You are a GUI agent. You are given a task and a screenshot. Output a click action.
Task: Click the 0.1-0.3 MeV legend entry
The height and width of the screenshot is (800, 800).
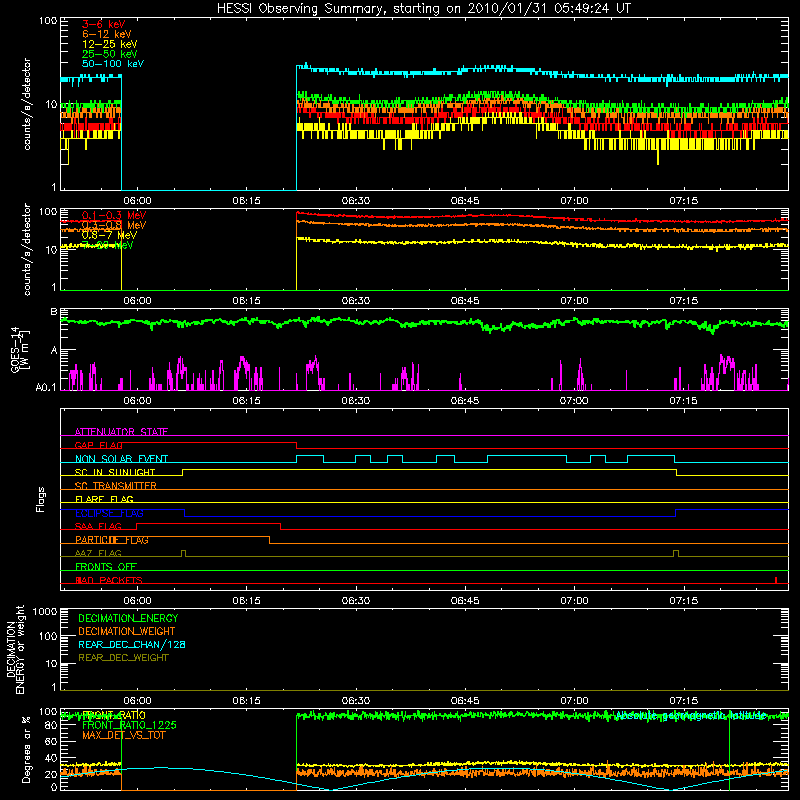114,215
